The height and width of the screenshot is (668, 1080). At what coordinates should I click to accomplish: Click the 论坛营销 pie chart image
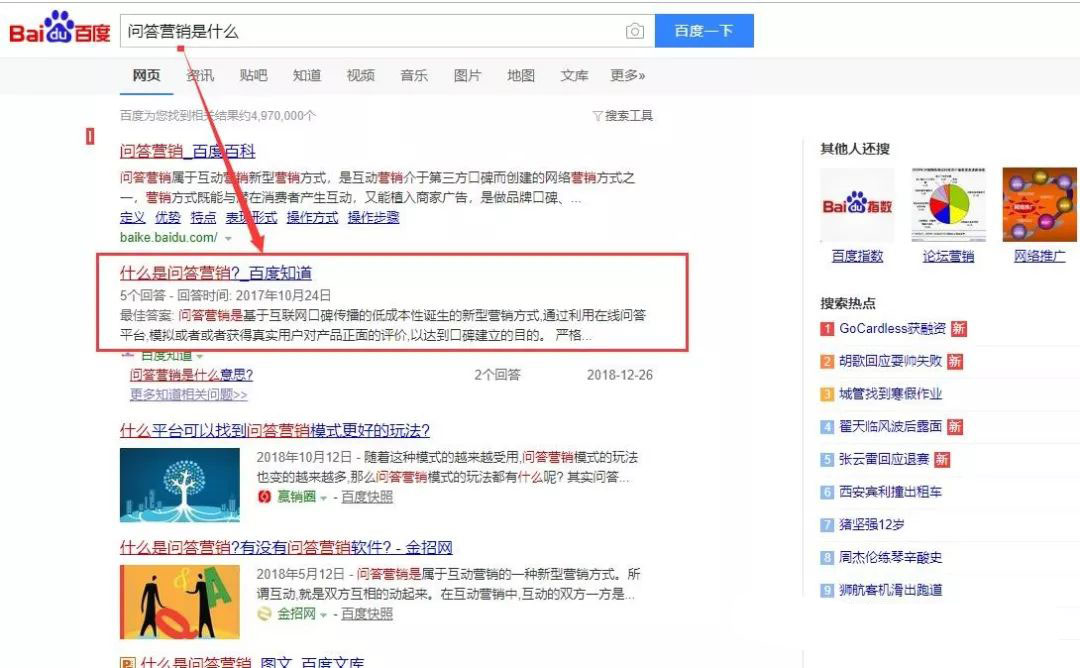point(948,205)
